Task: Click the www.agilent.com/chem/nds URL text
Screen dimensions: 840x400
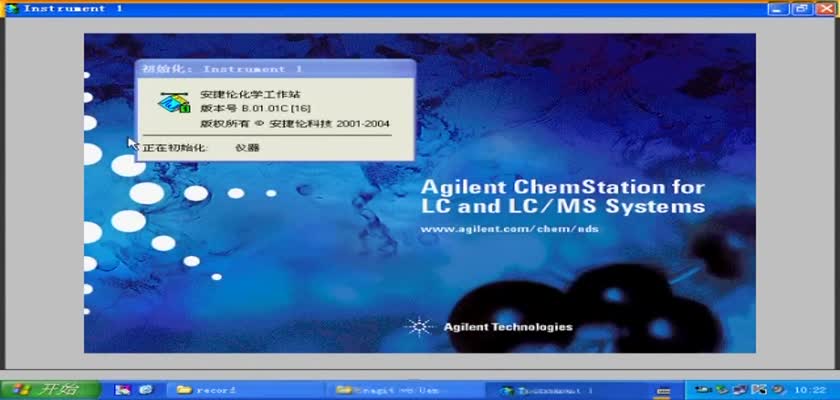Action: [509, 229]
